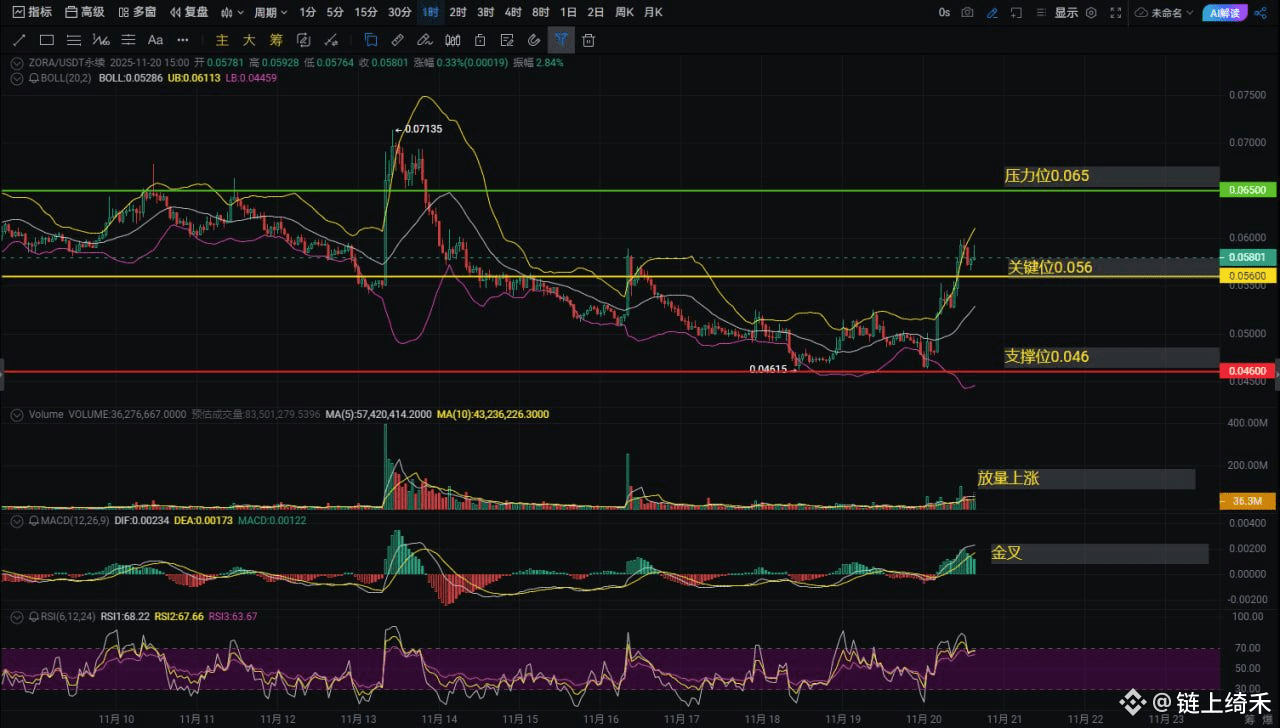Toggle the BOLL indicator alert bell
The width and height of the screenshot is (1280, 728).
pyautogui.click(x=34, y=78)
